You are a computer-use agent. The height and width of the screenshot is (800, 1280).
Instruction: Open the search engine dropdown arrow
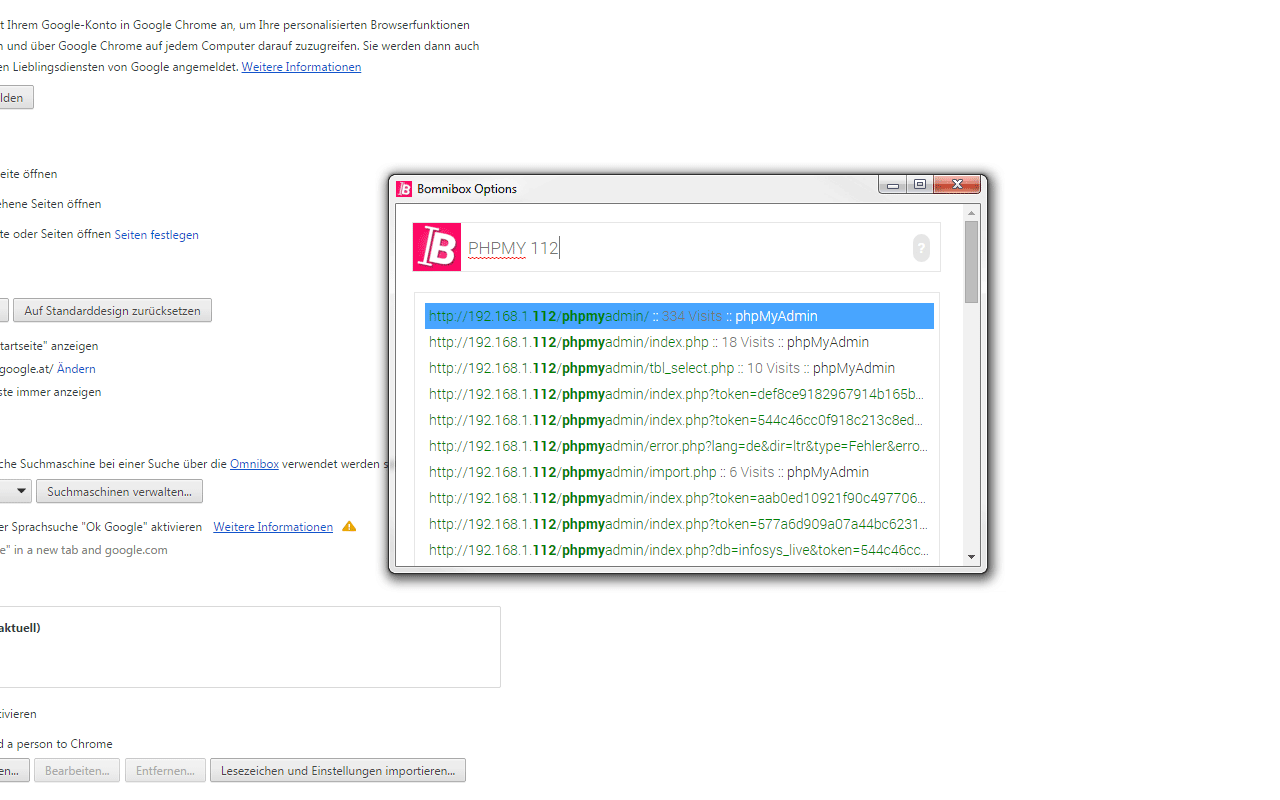22,492
